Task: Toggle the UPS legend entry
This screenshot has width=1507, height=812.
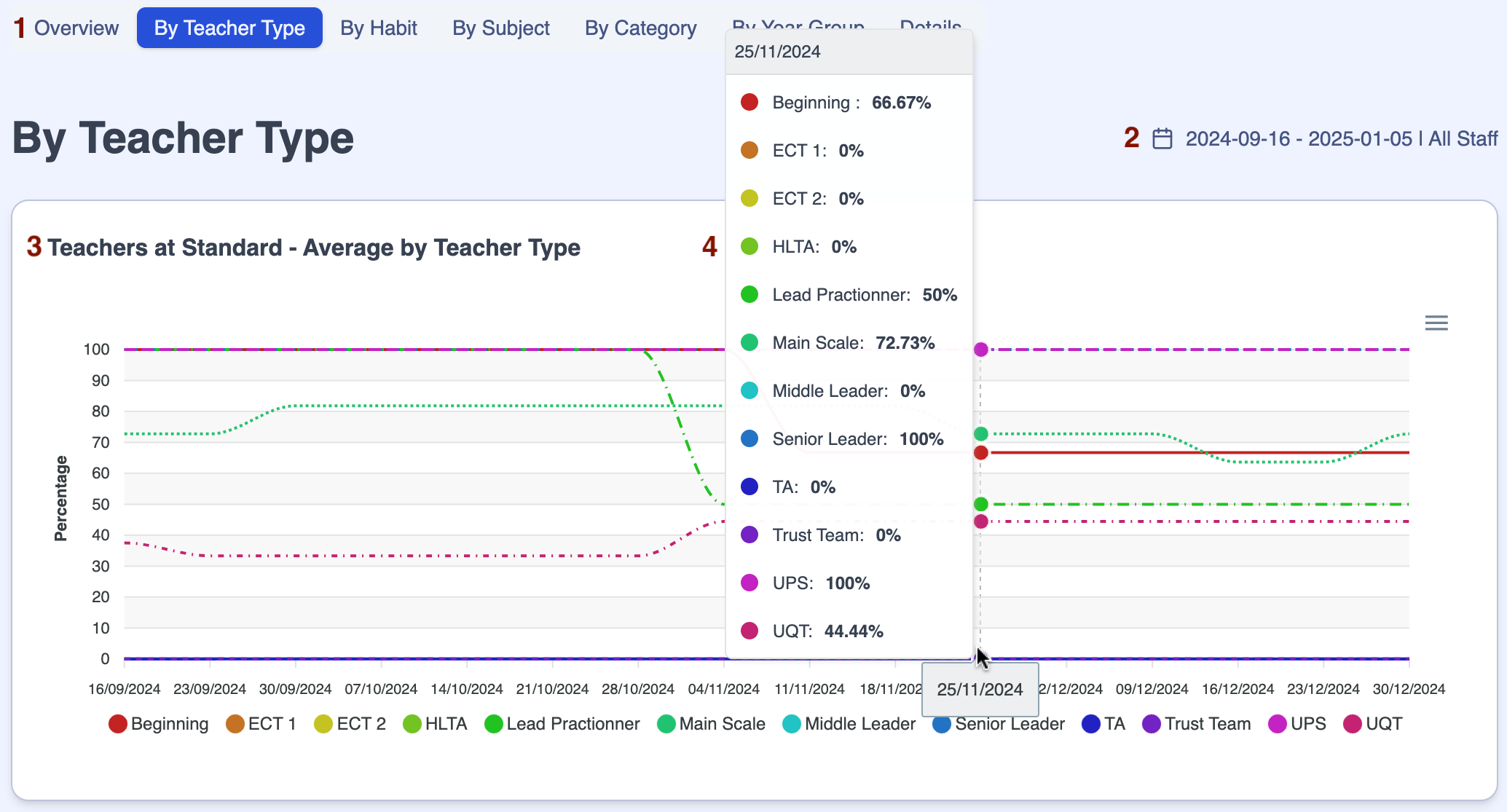Action: (x=1297, y=724)
